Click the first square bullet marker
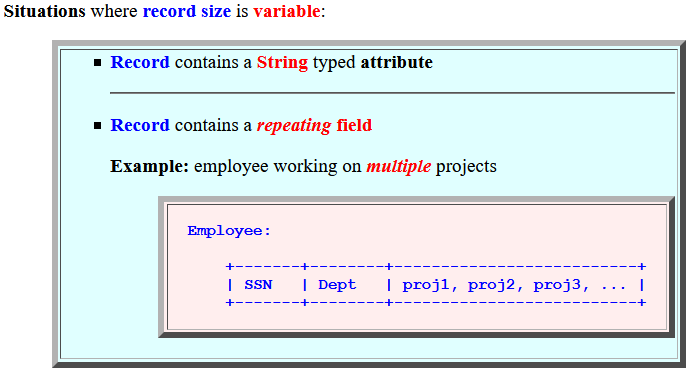The height and width of the screenshot is (374, 692). [98, 63]
